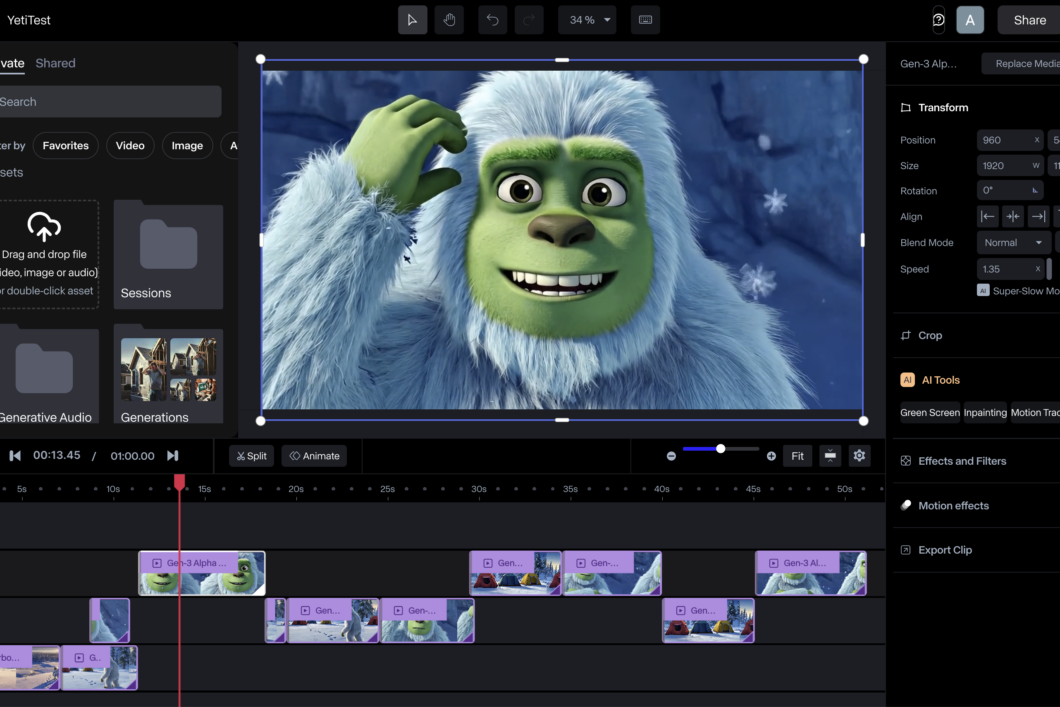Apply the Green Screen tool
1060x707 pixels.
point(930,412)
